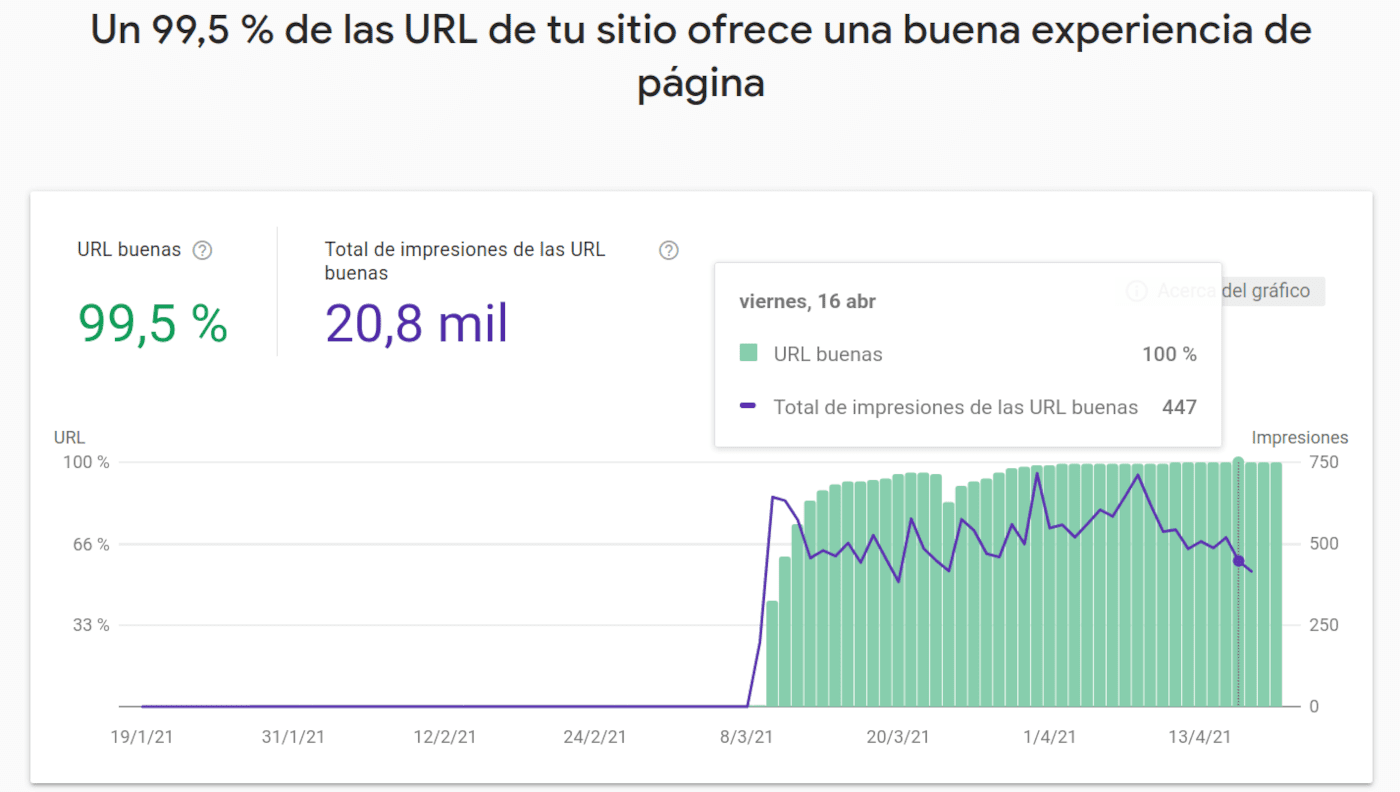Click the purple impressions legend line marker
Viewport: 1400px width, 792px height.
748,406
